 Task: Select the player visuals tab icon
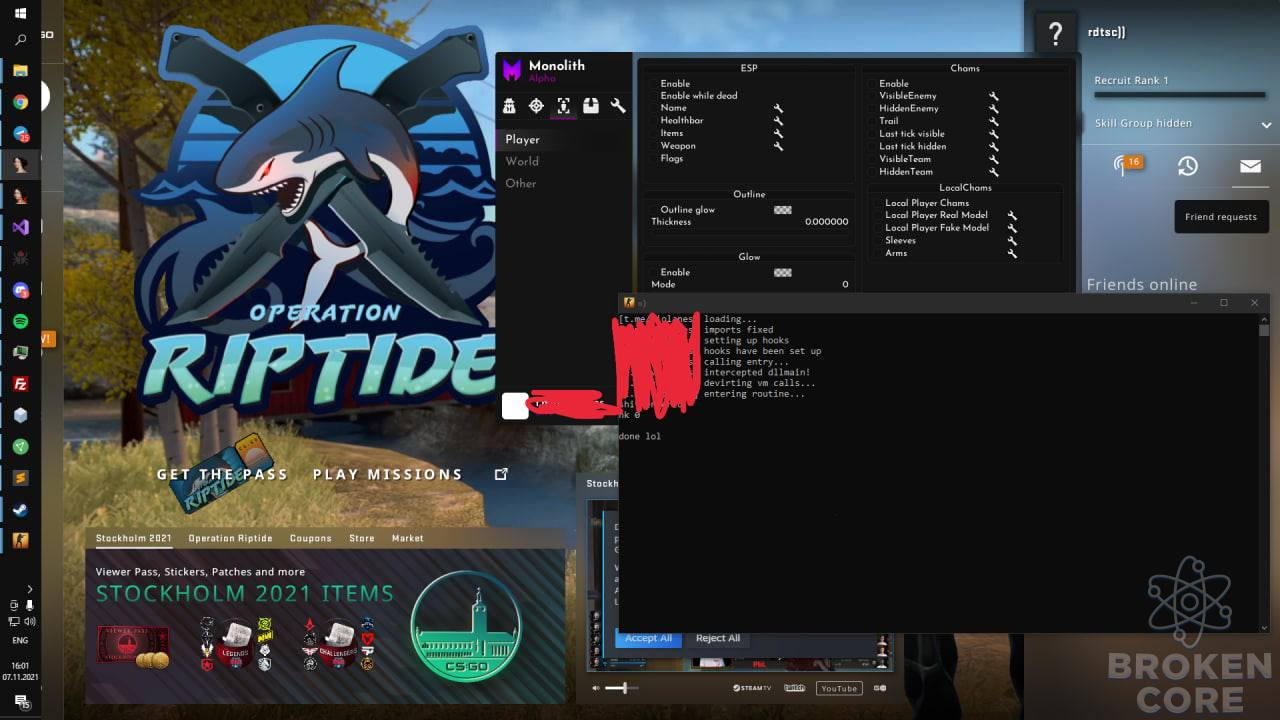click(563, 105)
